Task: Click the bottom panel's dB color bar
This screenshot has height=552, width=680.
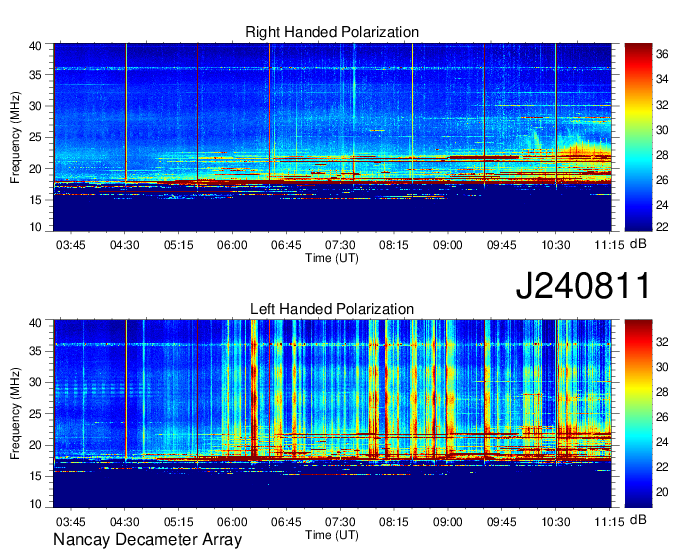Action: [638, 414]
